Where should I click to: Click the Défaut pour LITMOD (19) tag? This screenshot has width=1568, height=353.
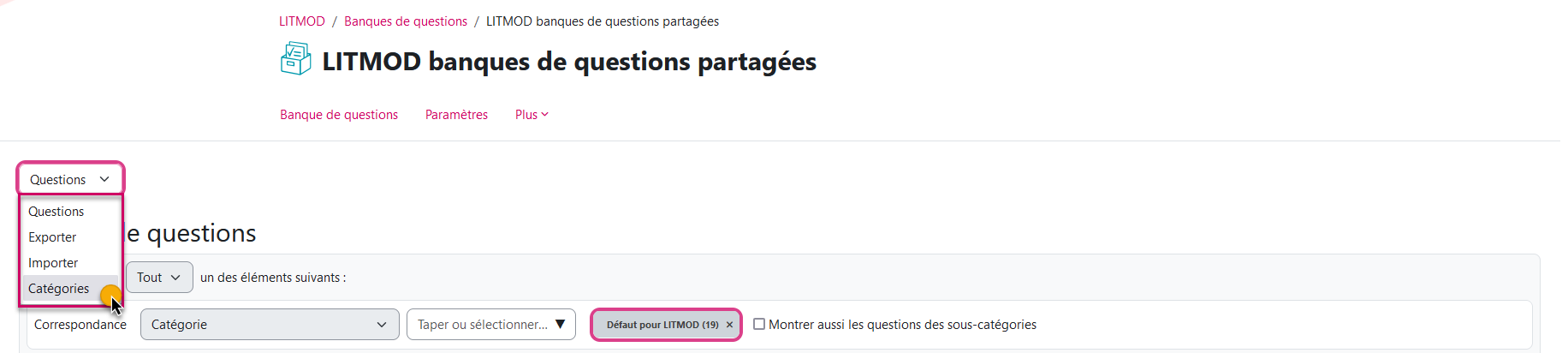(662, 325)
